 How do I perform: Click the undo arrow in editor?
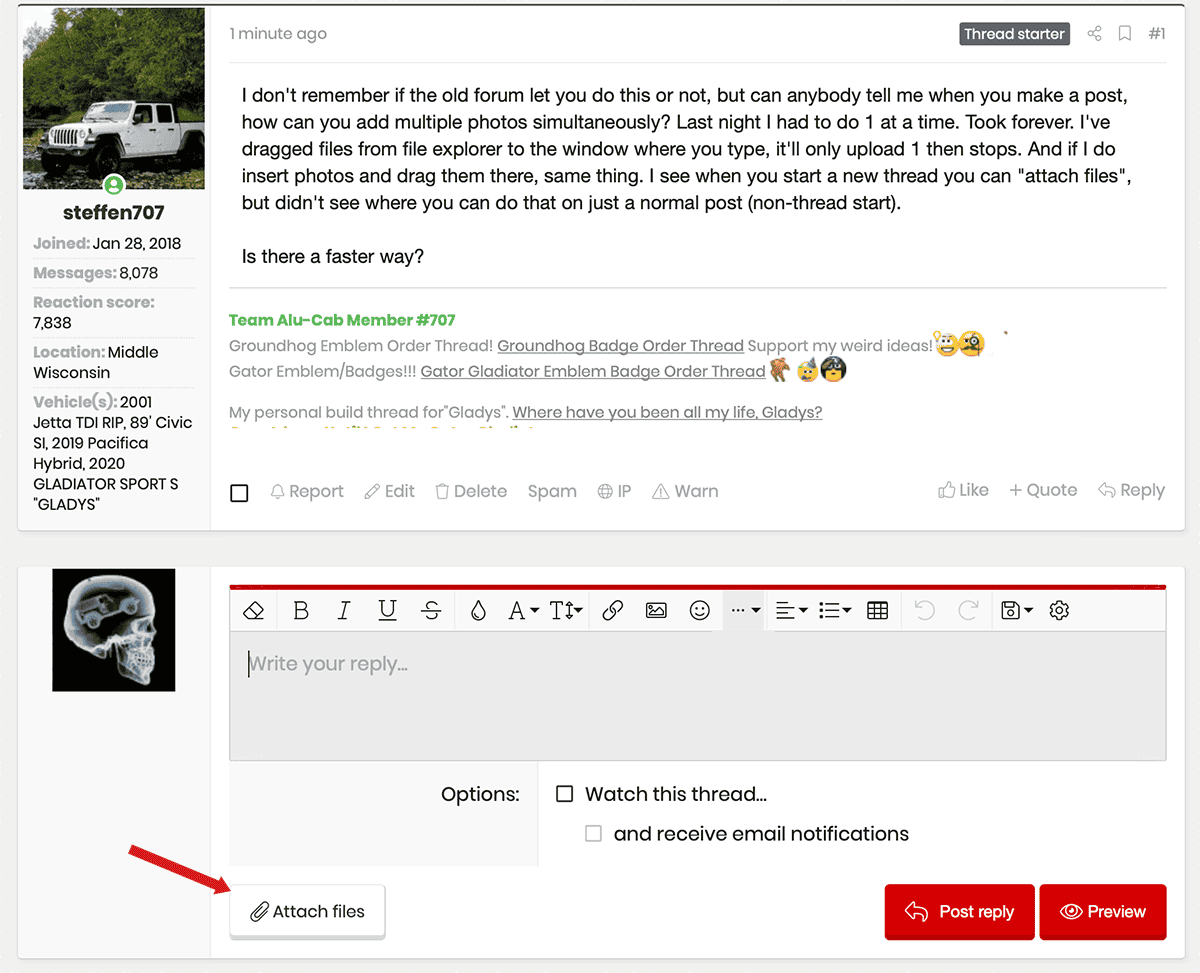(925, 610)
